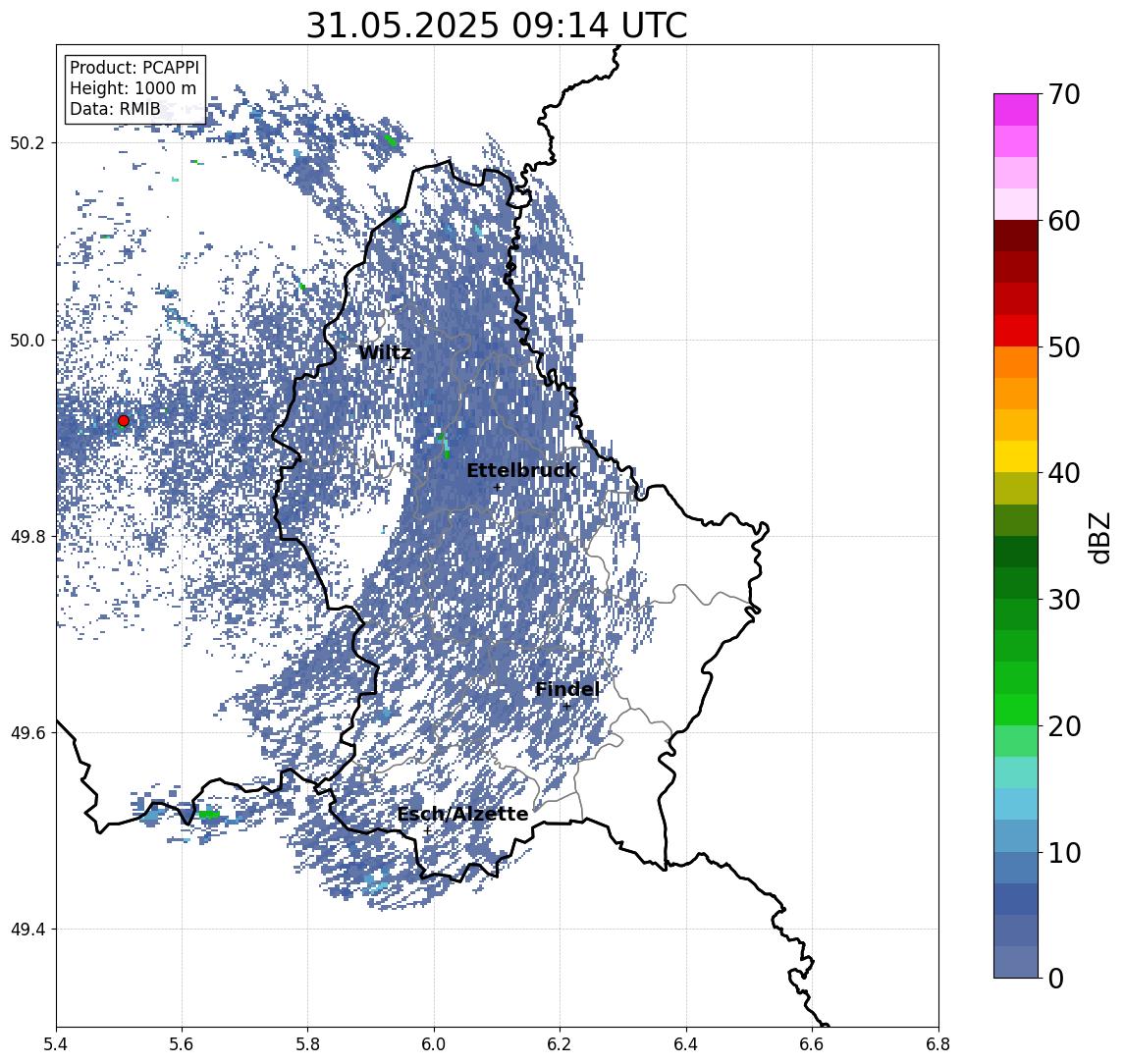Click the Height: 1000 m legend line
Viewport: 1124px width, 1064px height.
133,89
